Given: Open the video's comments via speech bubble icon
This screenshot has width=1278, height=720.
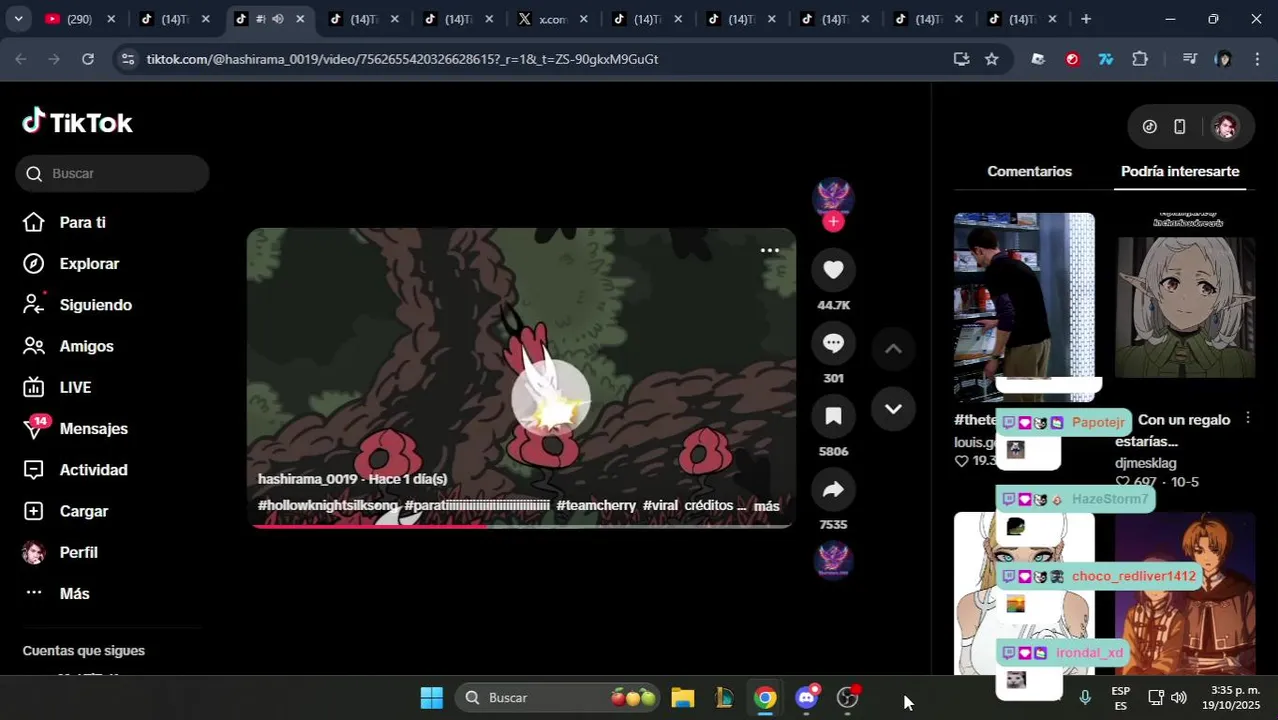Looking at the screenshot, I should pos(833,343).
